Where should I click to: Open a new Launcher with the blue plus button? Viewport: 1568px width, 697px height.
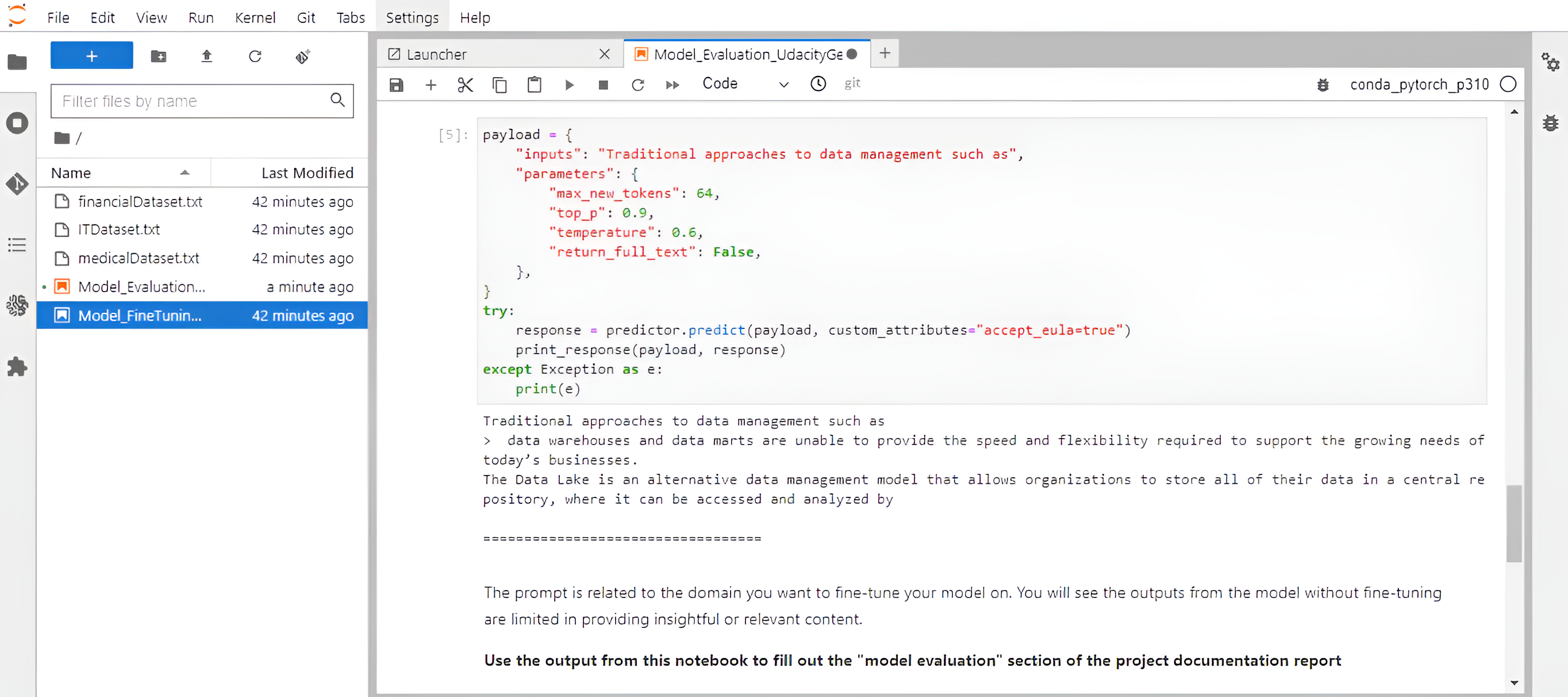pos(91,55)
